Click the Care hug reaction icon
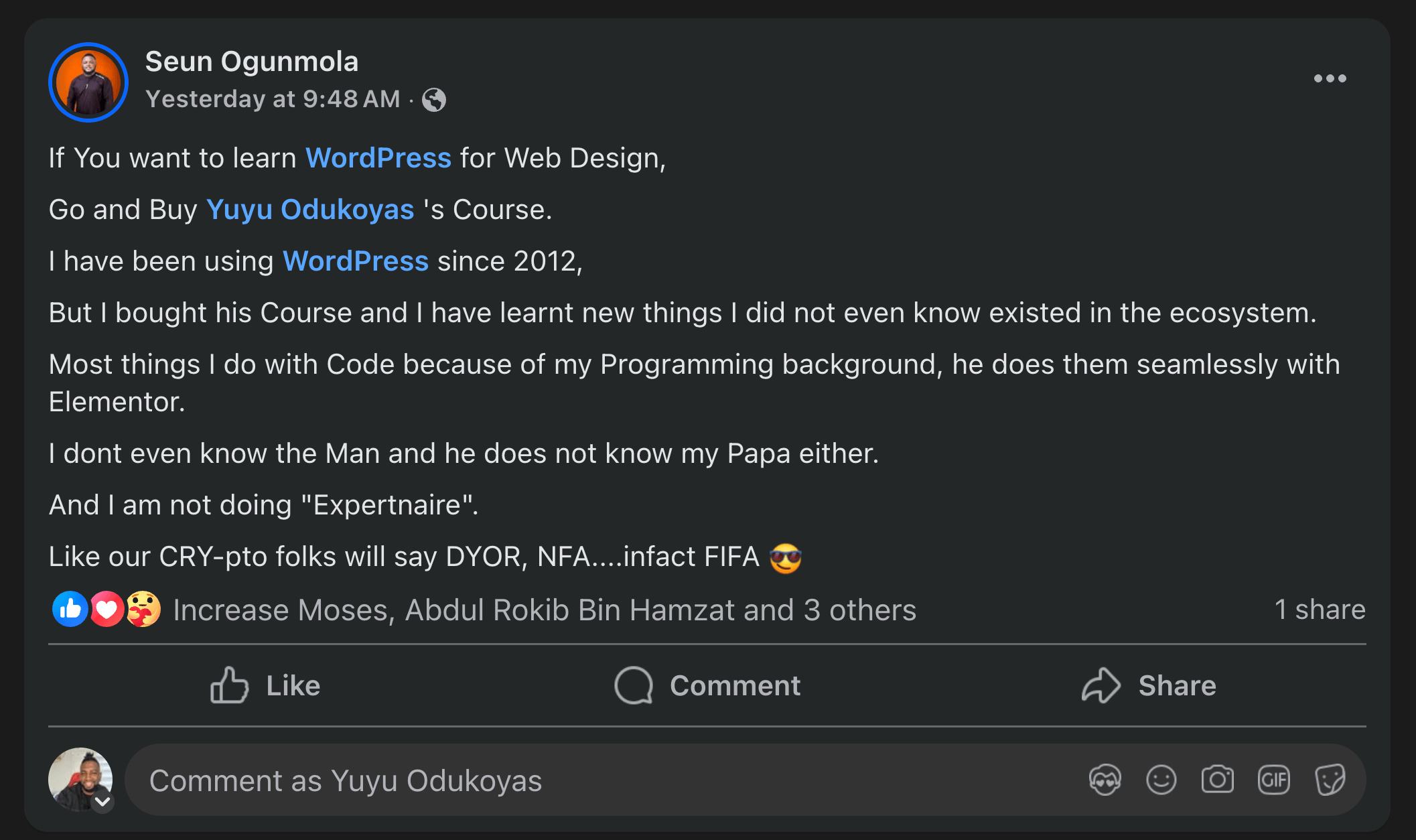 (143, 609)
